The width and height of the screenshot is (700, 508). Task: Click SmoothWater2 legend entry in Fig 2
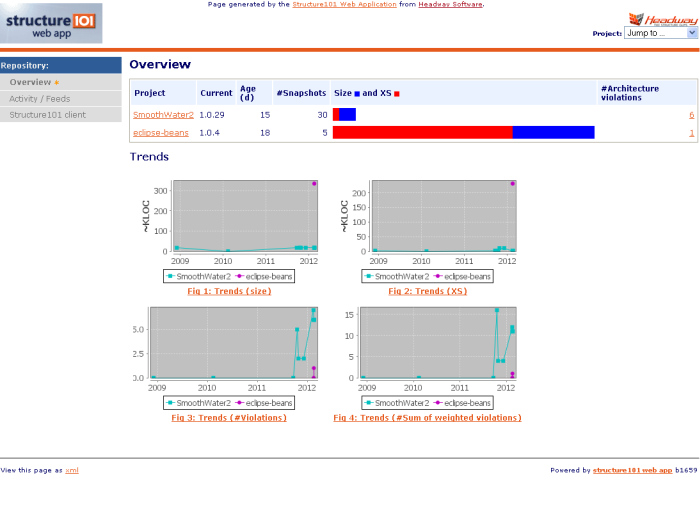(397, 276)
